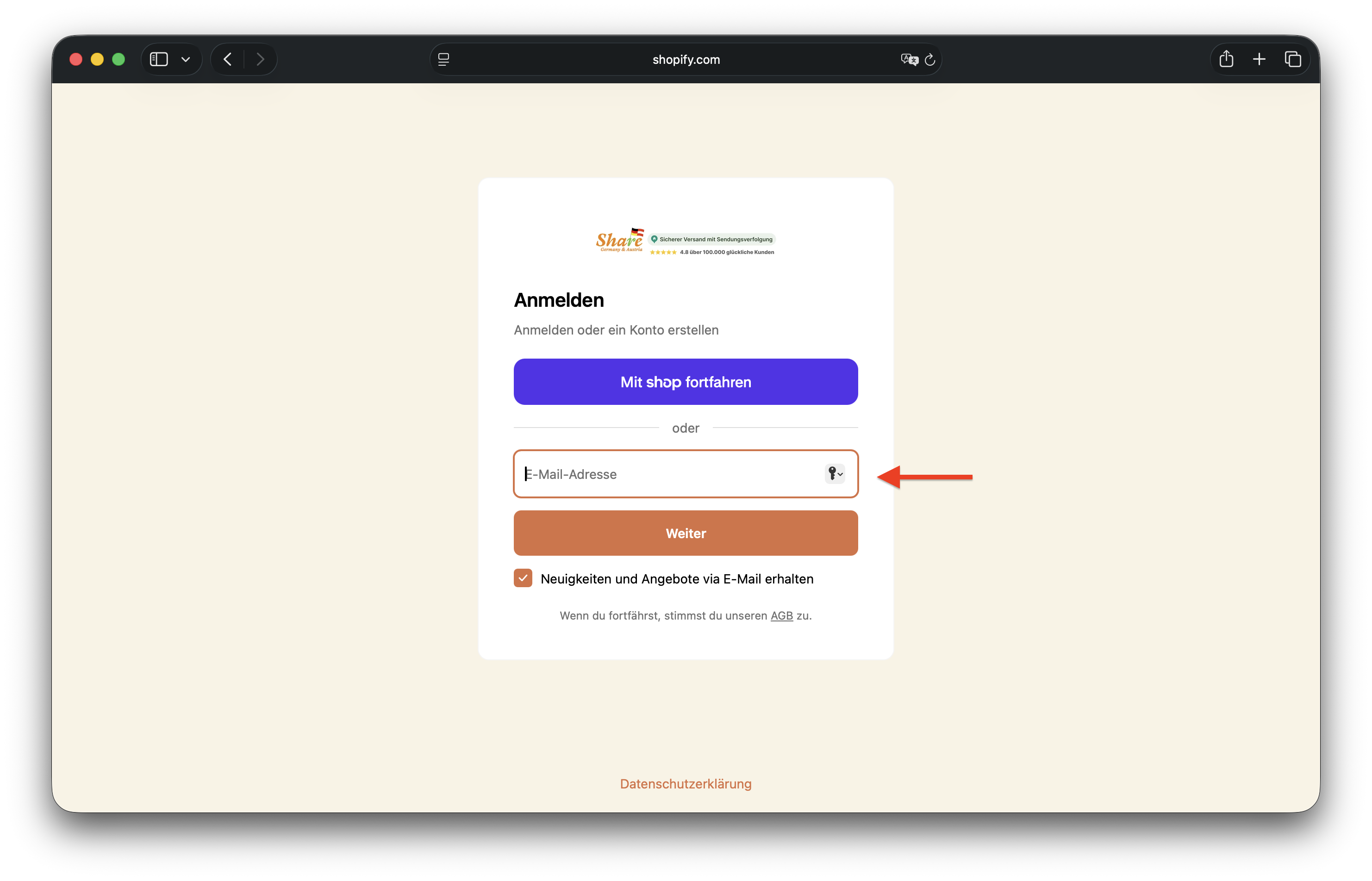
Task: Open the AGB terms link
Action: (x=781, y=615)
